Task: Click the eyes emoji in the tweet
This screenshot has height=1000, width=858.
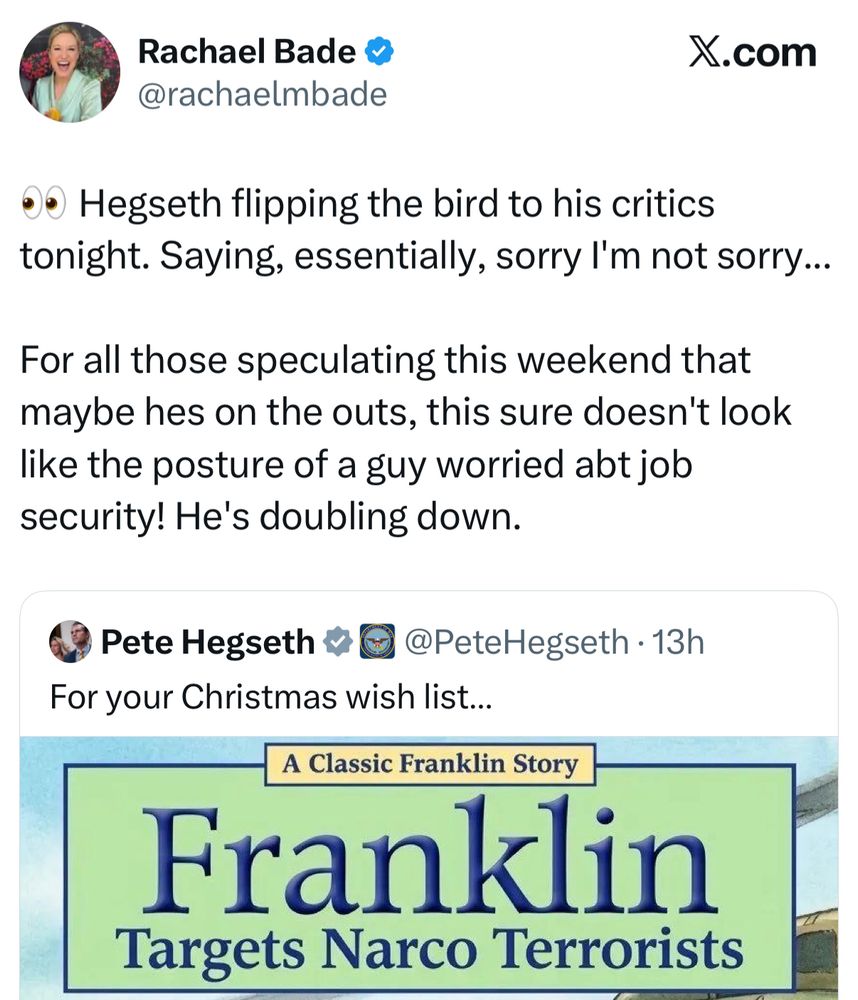Action: pyautogui.click(x=43, y=205)
